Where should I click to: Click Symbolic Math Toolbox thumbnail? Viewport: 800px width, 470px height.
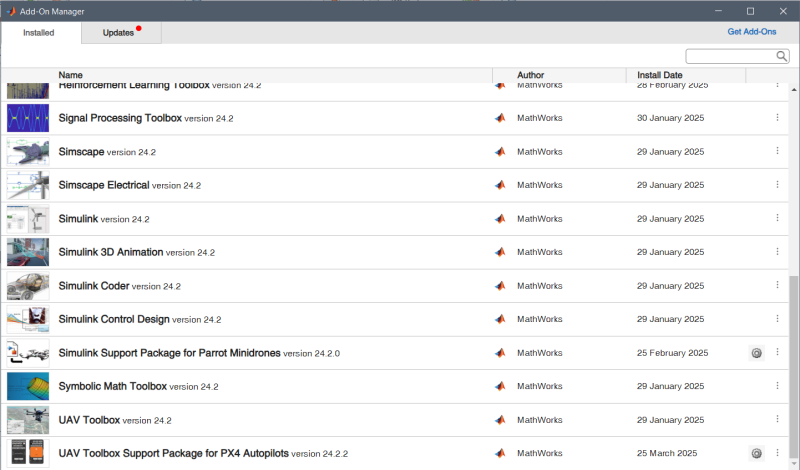[x=28, y=386]
